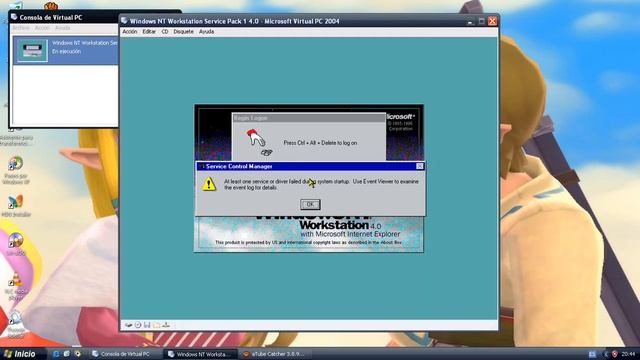Close the Windows NT Workstation Virtual PC window
Screen dimensions: 640x360
492,21
